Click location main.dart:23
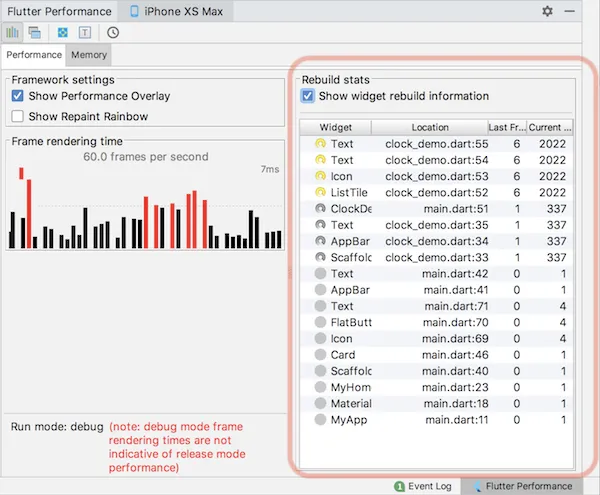 [x=455, y=387]
